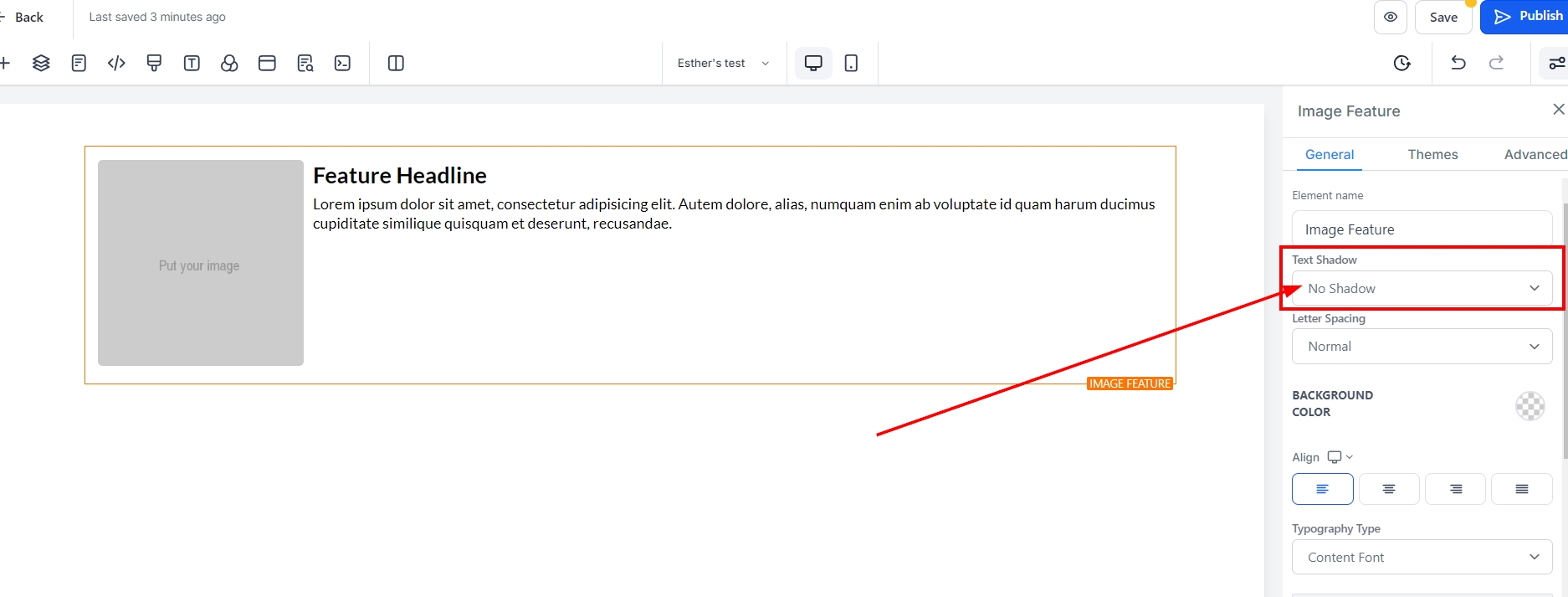The height and width of the screenshot is (597, 1568).
Task: Open preview with the eye icon
Action: (1391, 17)
